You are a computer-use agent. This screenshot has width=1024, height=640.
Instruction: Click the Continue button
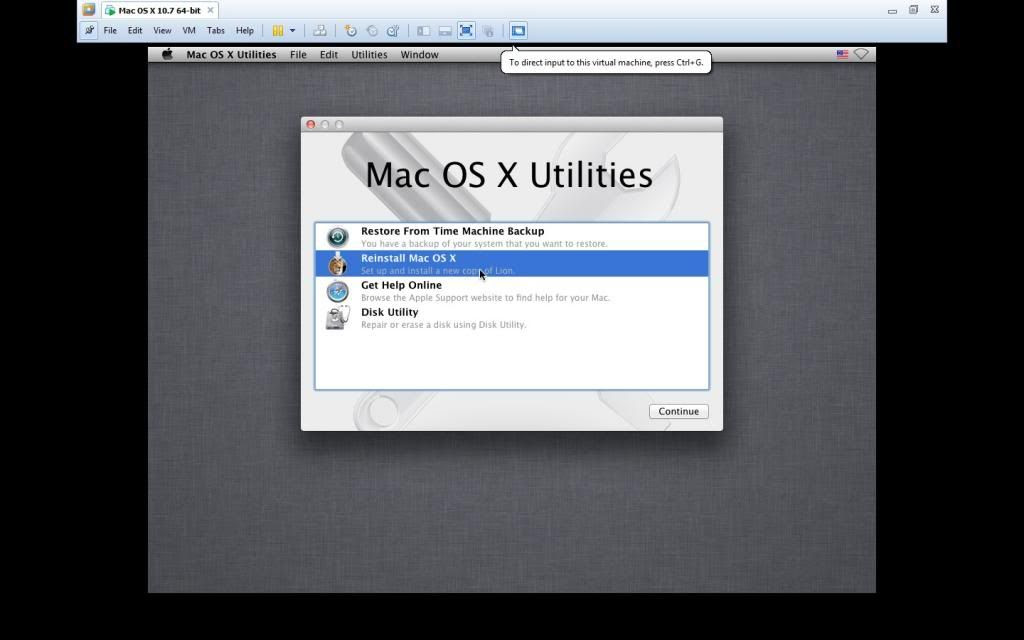679,411
